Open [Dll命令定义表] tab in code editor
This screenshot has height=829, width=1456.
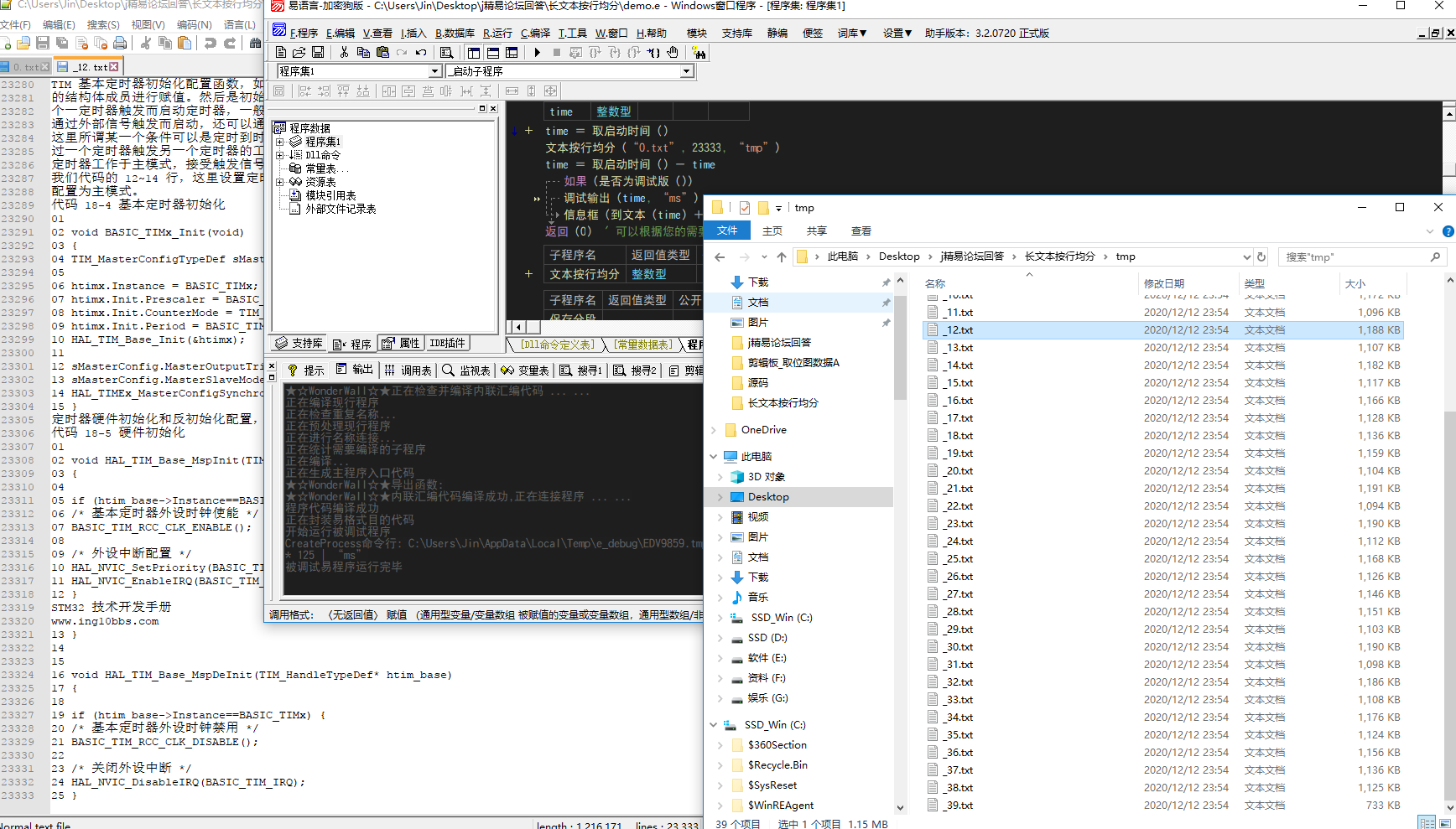(557, 345)
